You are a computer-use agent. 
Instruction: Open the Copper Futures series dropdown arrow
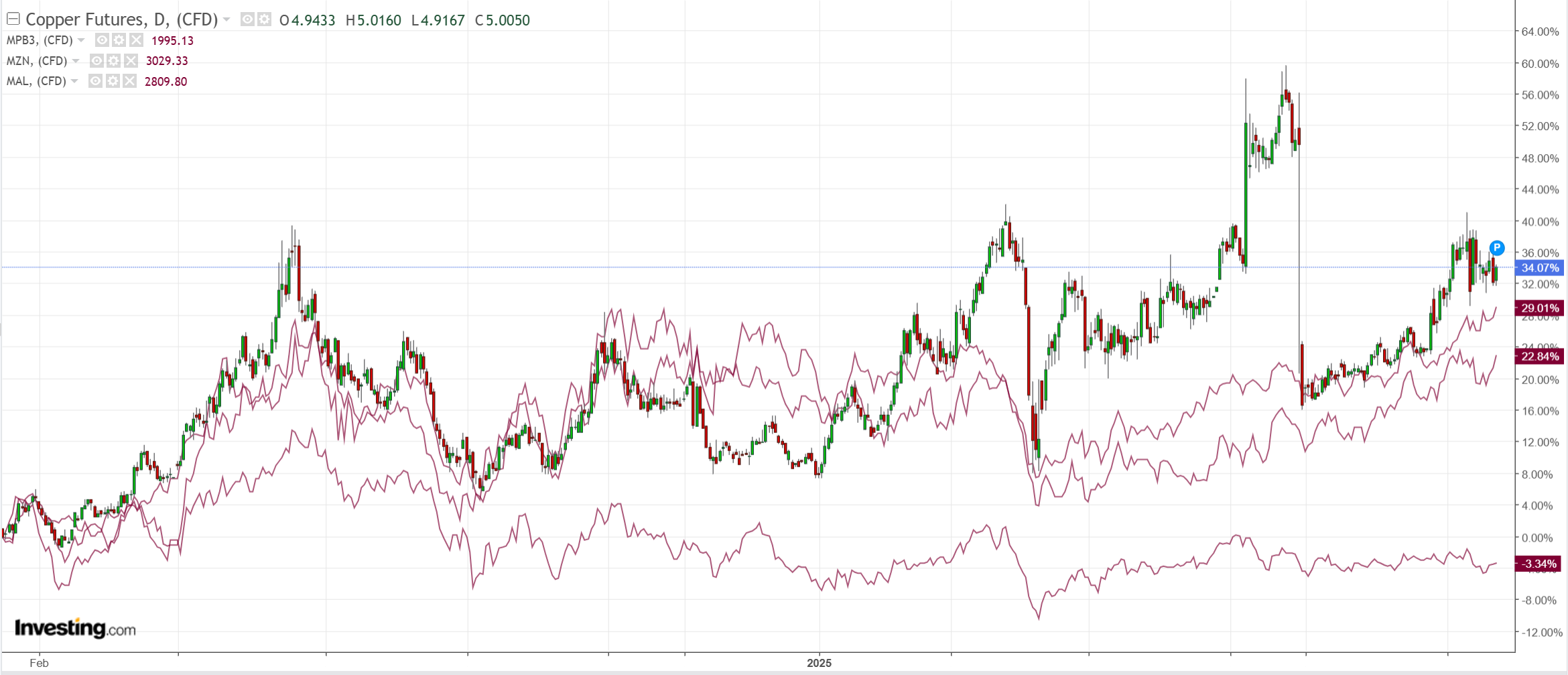click(226, 20)
